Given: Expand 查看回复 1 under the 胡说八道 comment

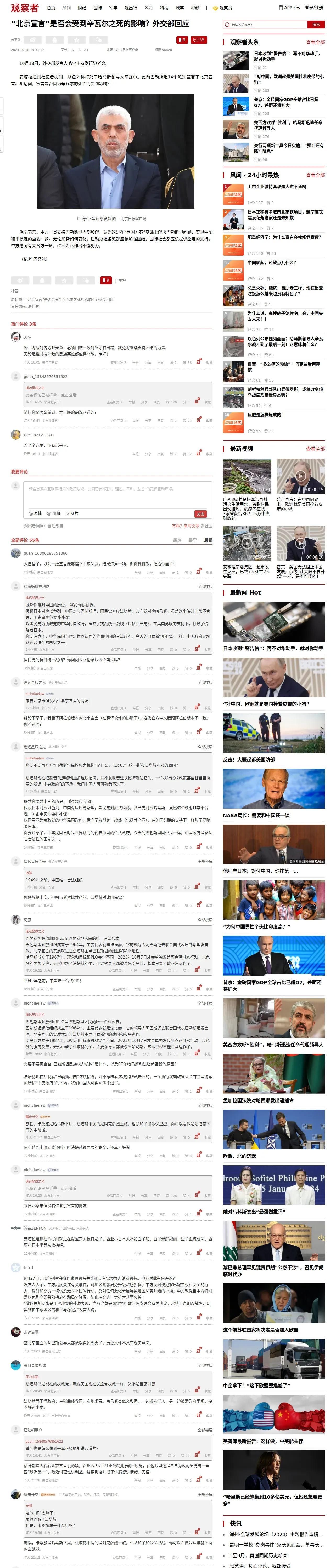Looking at the screenshot, I should (x=118, y=420).
